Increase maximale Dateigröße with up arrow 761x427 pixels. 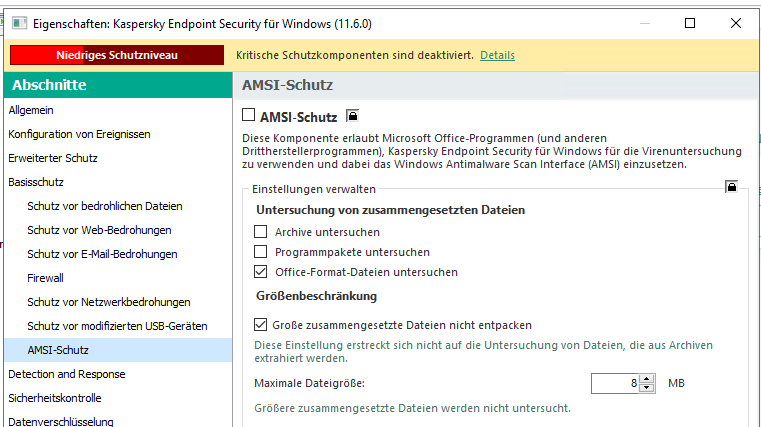(647, 378)
